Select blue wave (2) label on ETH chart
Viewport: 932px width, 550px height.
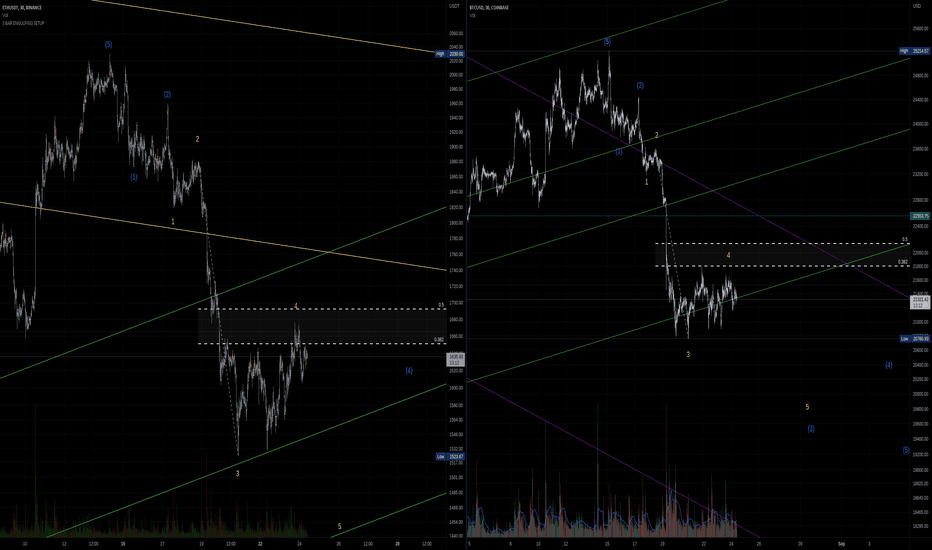click(x=167, y=95)
